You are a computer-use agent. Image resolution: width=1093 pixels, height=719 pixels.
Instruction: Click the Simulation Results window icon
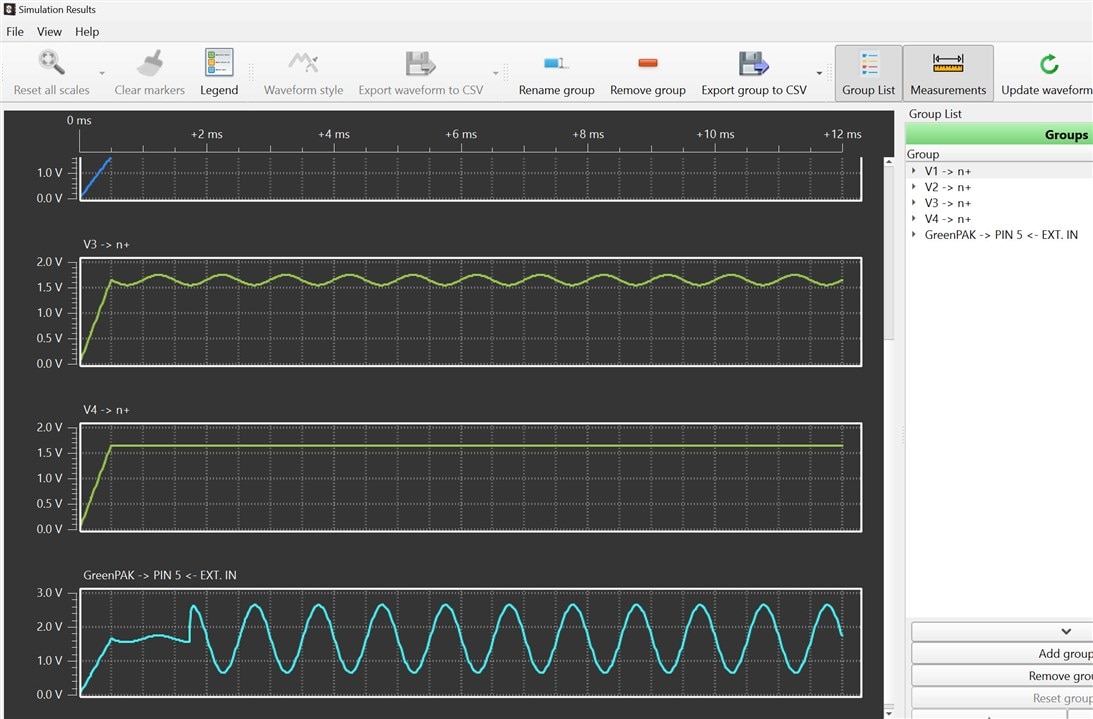coord(9,9)
